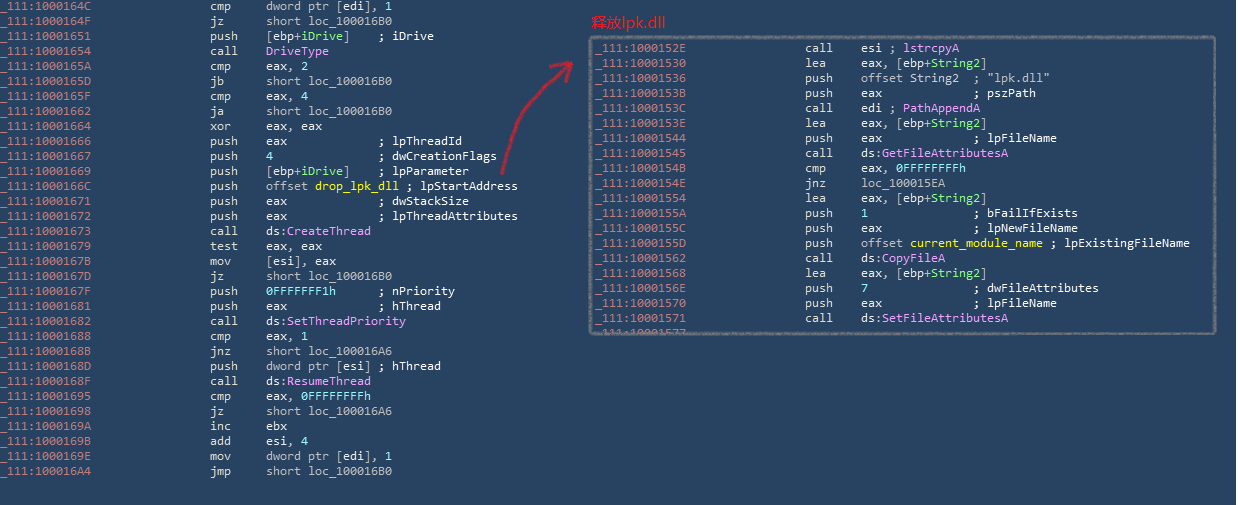Click the ds:SetThreadPriority call

pyautogui.click(x=335, y=321)
